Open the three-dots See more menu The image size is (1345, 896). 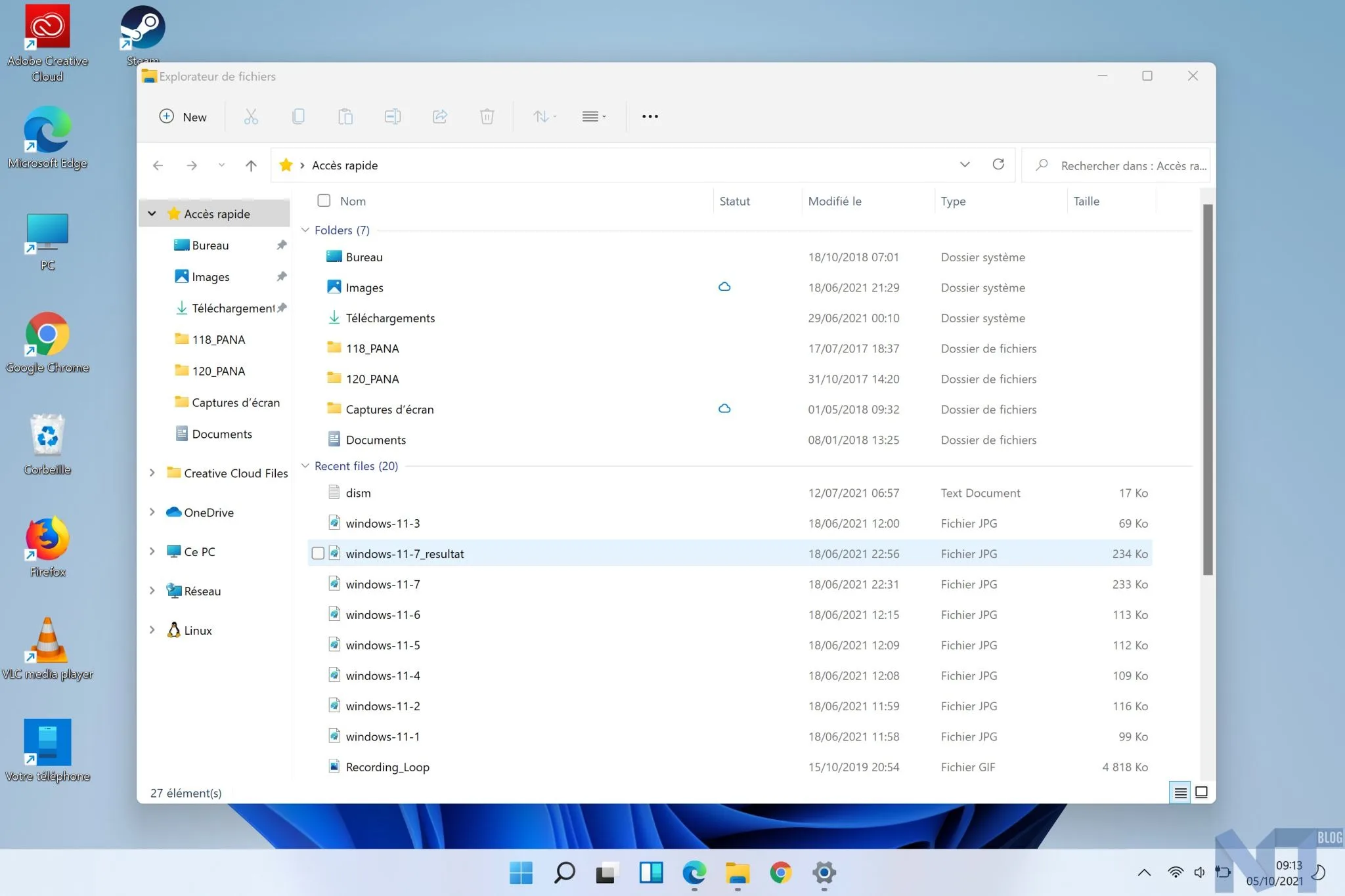click(x=650, y=117)
